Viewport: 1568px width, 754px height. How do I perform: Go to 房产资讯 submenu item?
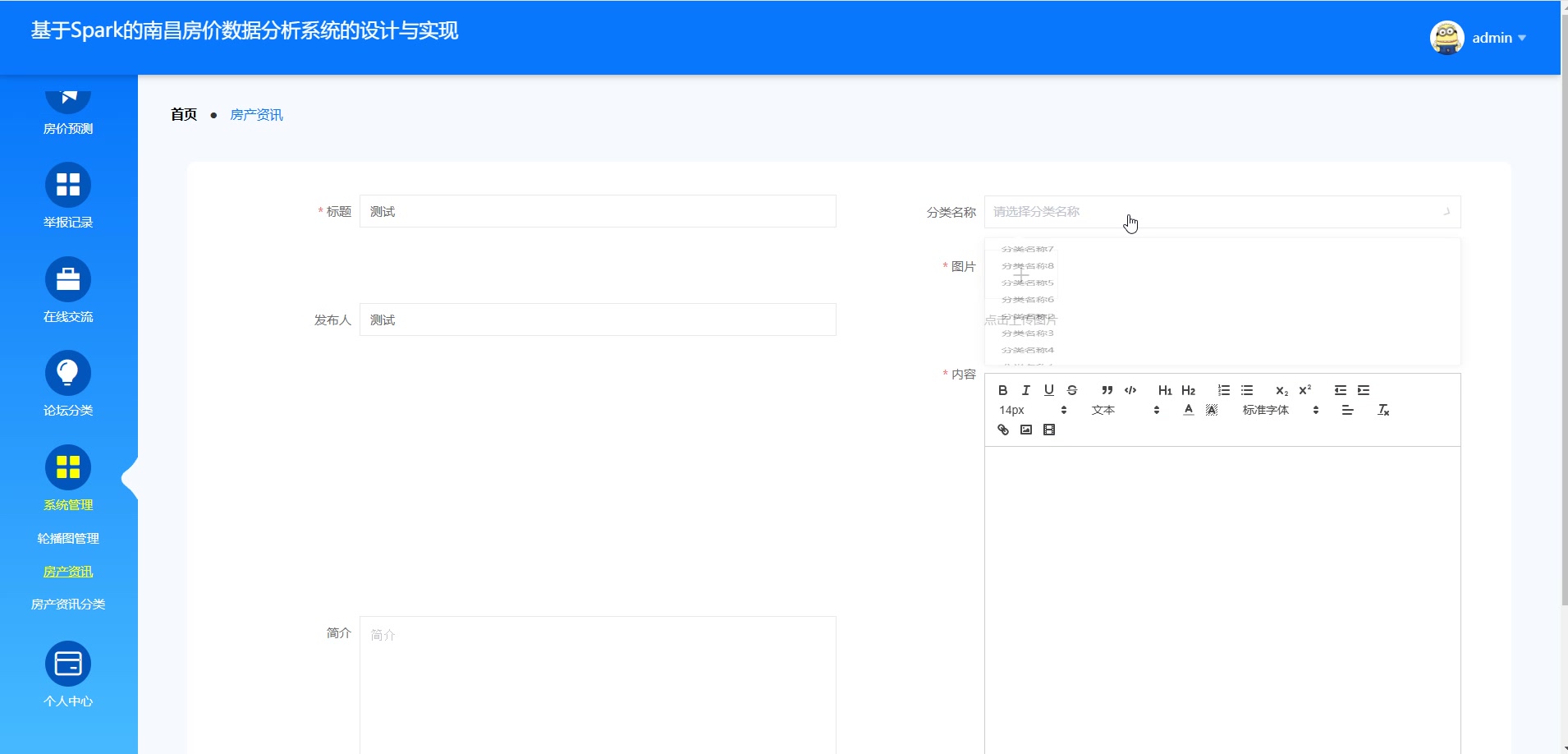click(68, 572)
